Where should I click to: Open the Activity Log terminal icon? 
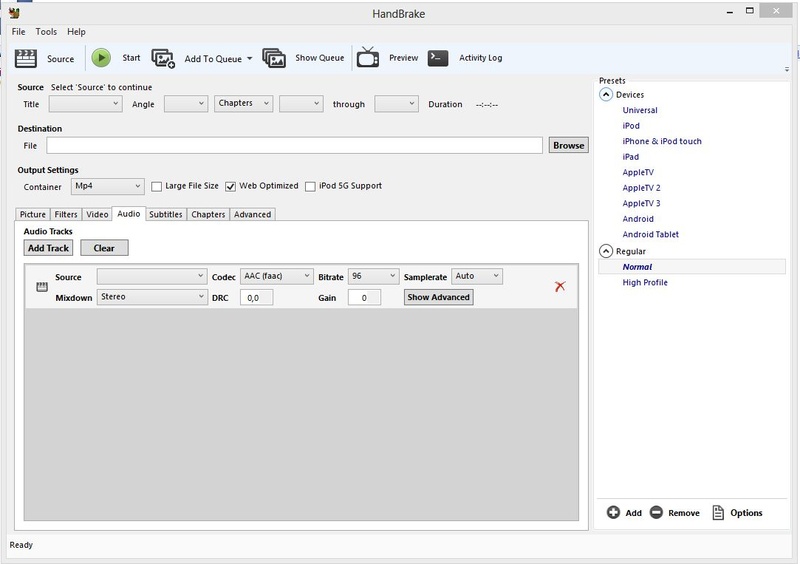pos(437,58)
